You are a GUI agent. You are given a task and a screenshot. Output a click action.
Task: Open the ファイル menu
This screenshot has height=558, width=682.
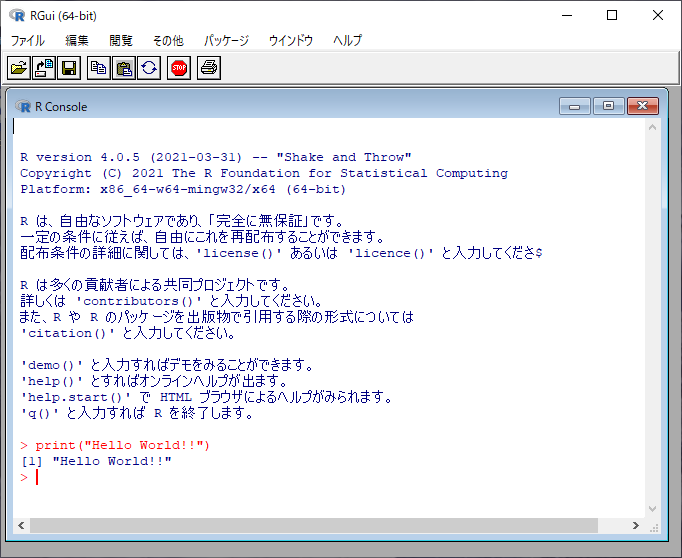point(27,40)
